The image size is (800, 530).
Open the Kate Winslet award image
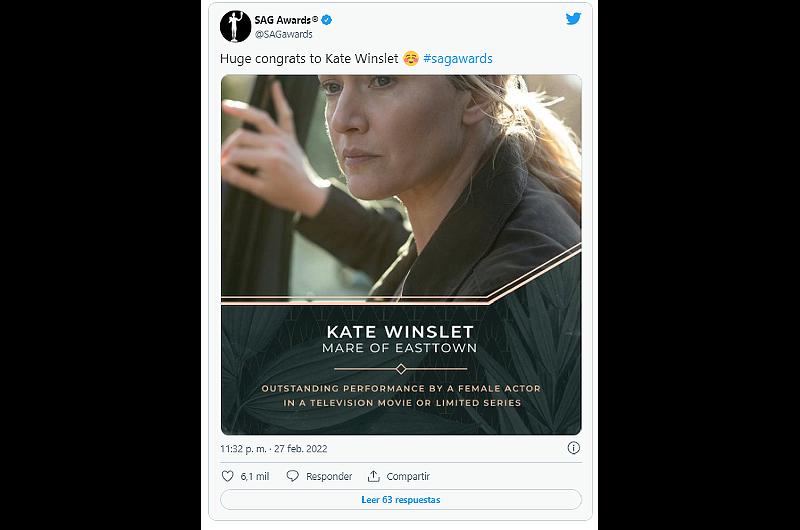(x=401, y=255)
